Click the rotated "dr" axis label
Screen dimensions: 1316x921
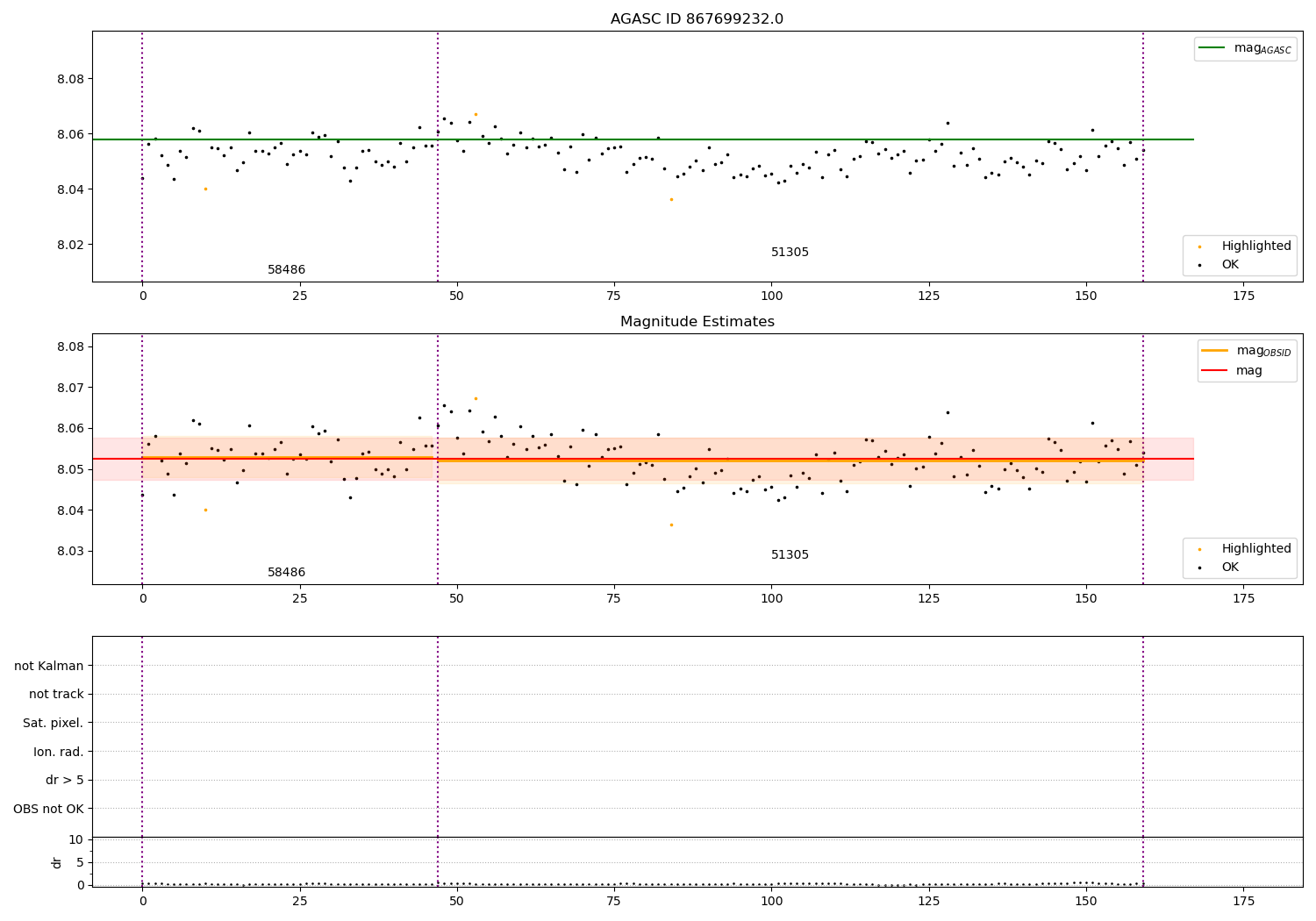(57, 862)
